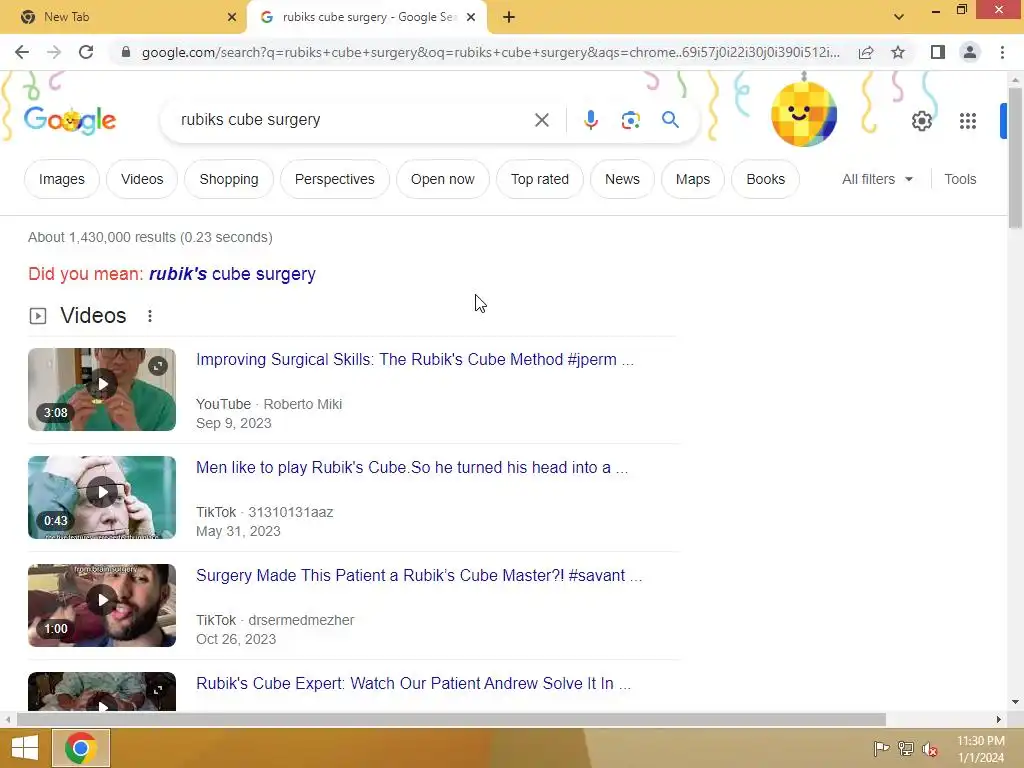Click the scroll down arrow
The width and height of the screenshot is (1024, 768).
click(1015, 702)
